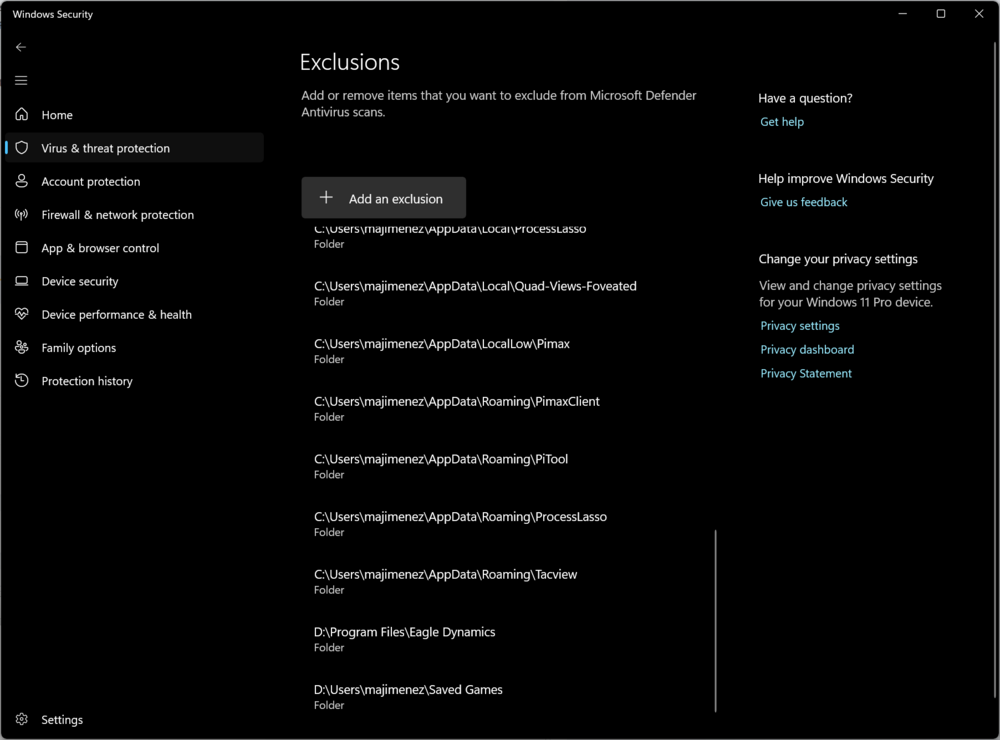This screenshot has height=740, width=1000.
Task: Click the Firewall & network protection icon
Action: (22, 215)
